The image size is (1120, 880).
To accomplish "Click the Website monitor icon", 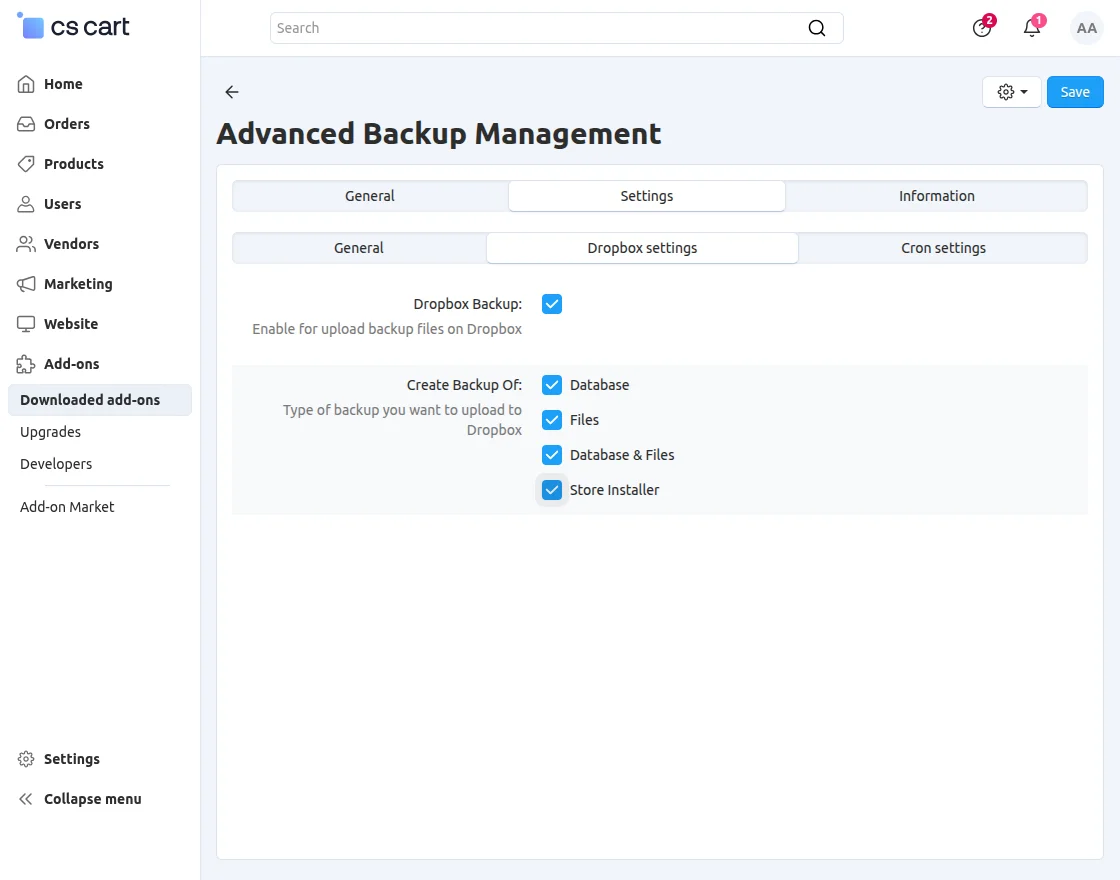I will point(26,324).
